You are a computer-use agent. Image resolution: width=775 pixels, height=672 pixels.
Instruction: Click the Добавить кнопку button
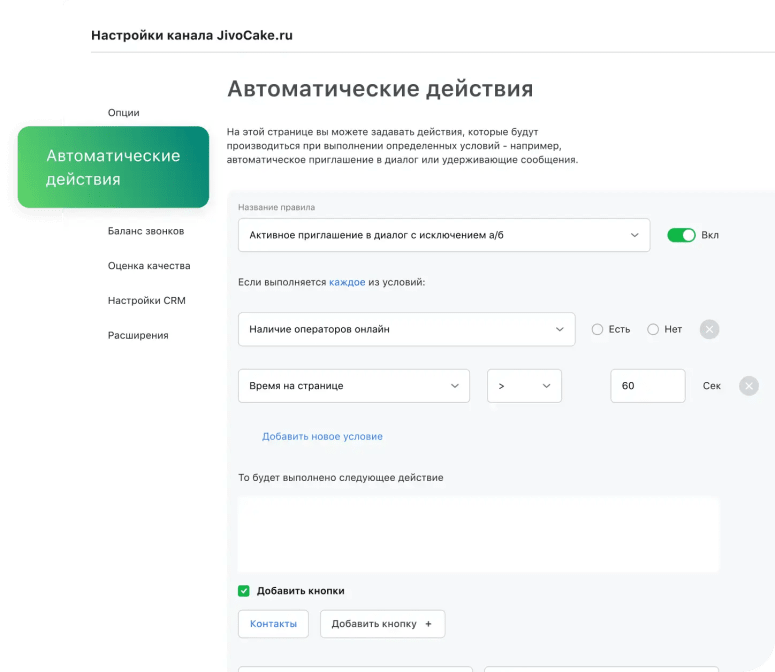(x=383, y=624)
